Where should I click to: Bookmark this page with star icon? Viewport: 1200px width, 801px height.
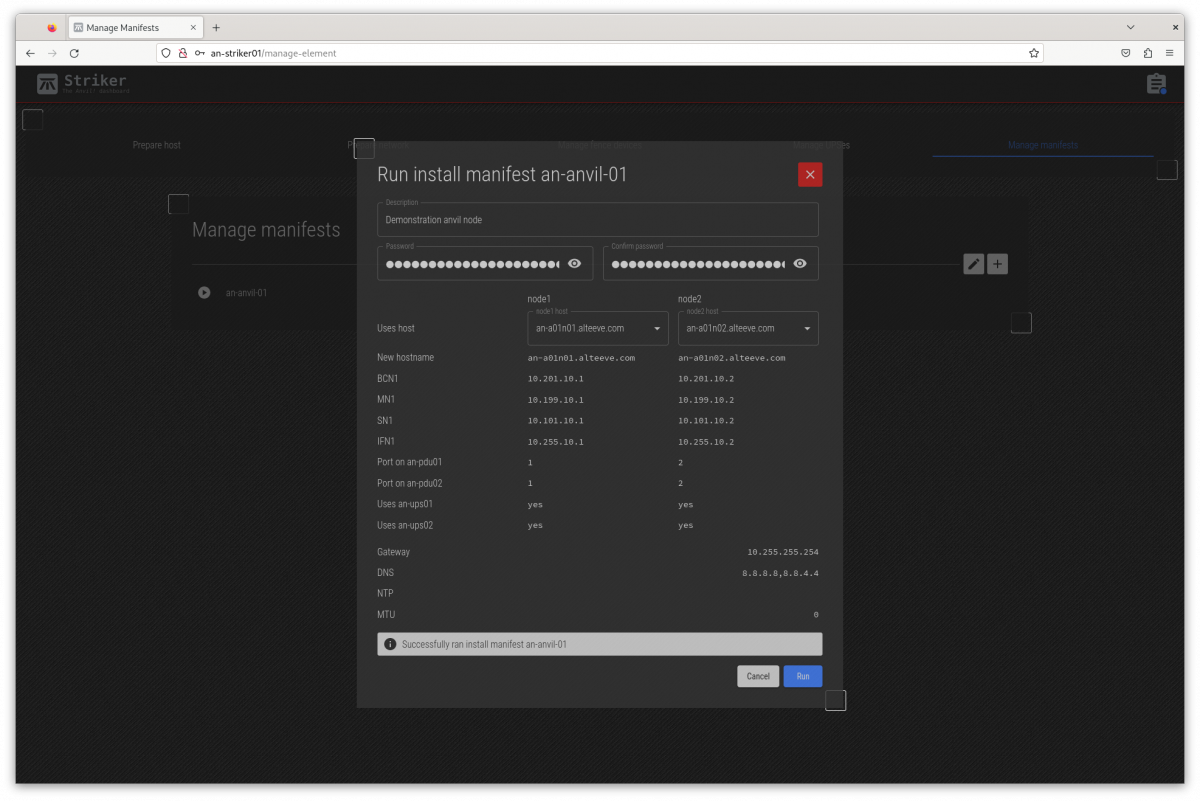click(x=1034, y=53)
